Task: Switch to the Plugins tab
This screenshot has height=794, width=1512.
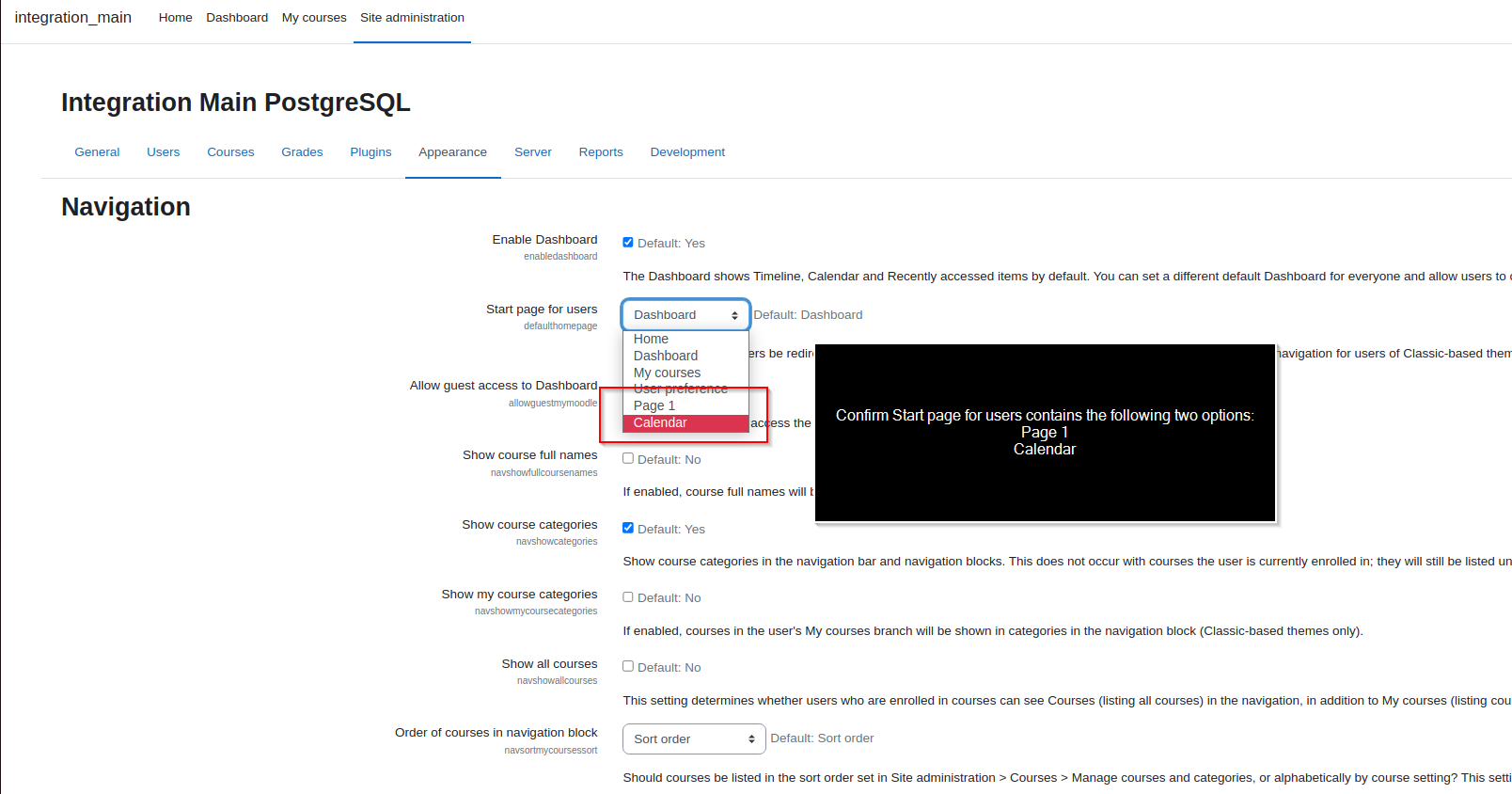Action: (x=370, y=151)
